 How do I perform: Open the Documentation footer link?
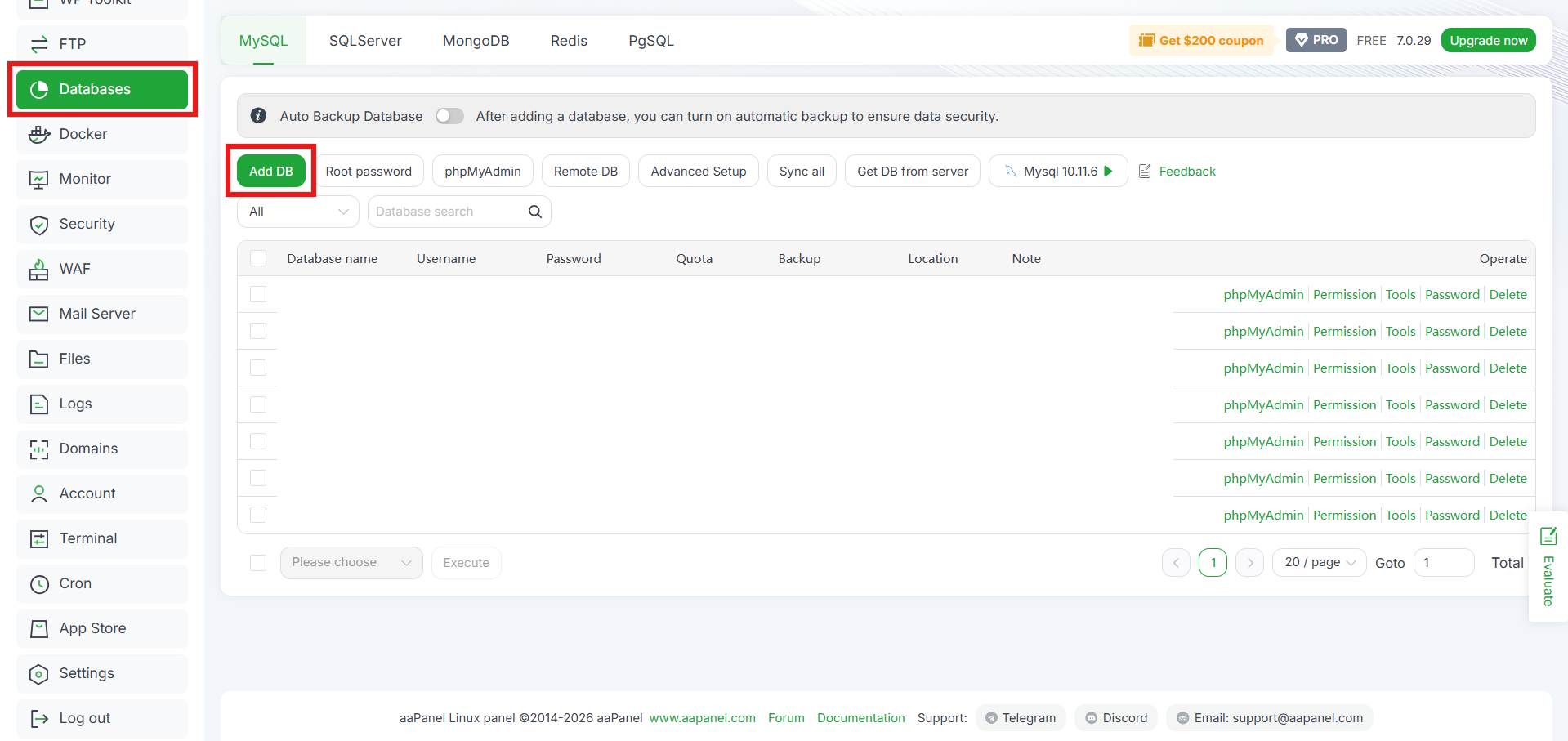861,718
